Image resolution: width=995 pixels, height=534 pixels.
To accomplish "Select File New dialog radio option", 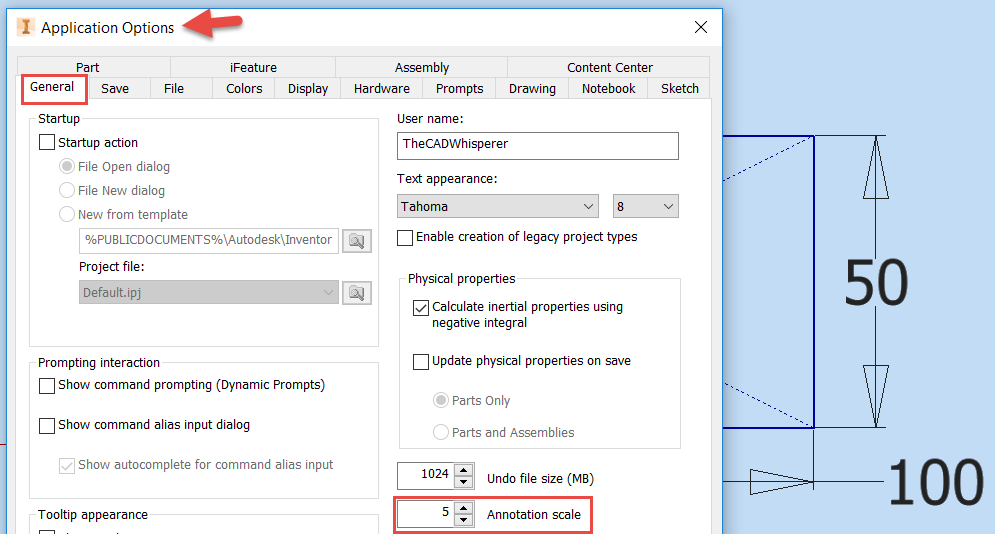I will point(67,190).
